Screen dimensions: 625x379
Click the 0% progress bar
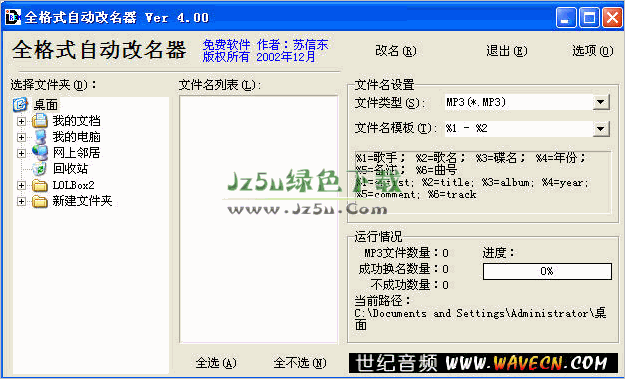pos(547,271)
